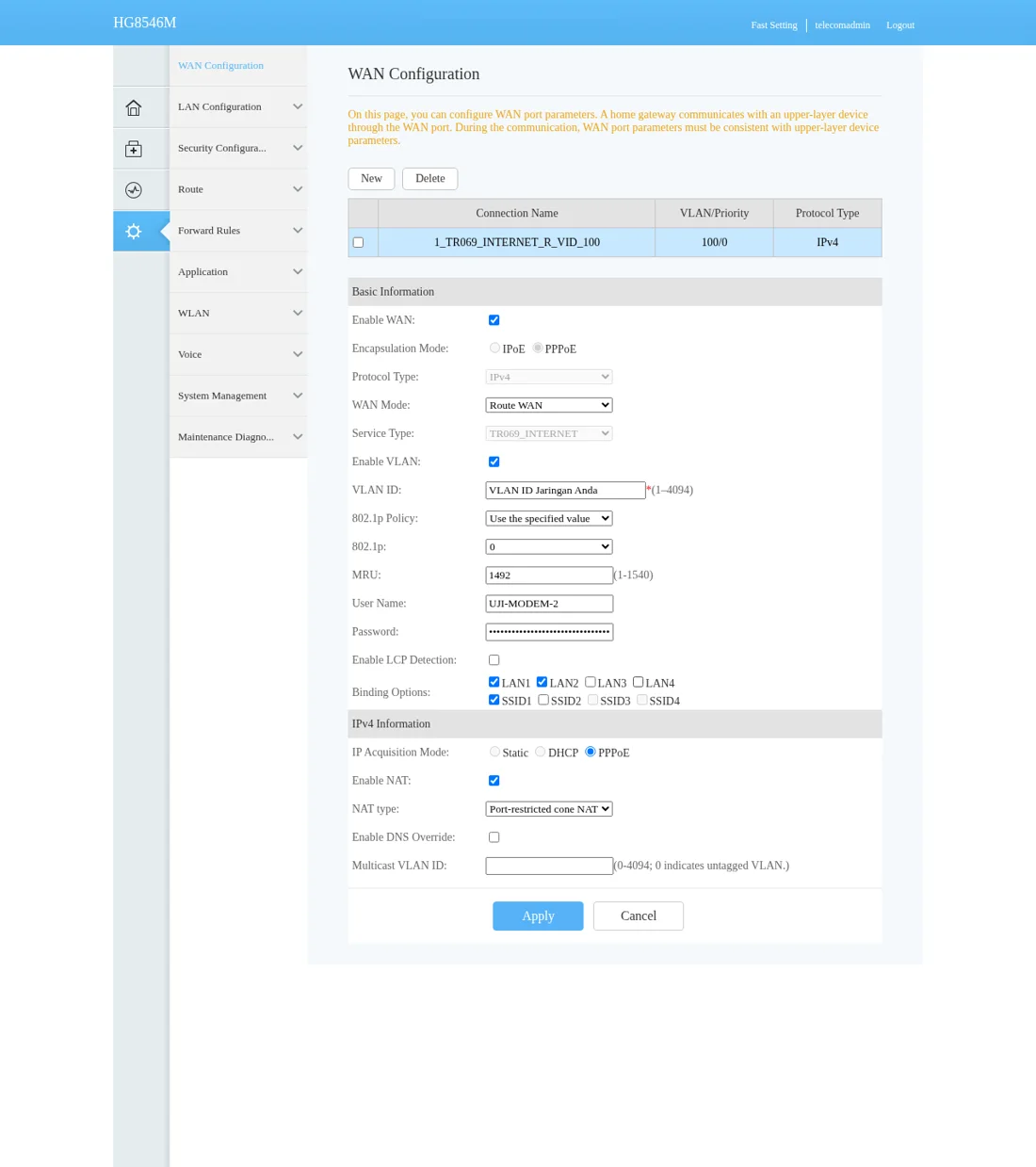
Task: Check the SSID2 binding checkbox
Action: [x=542, y=700]
